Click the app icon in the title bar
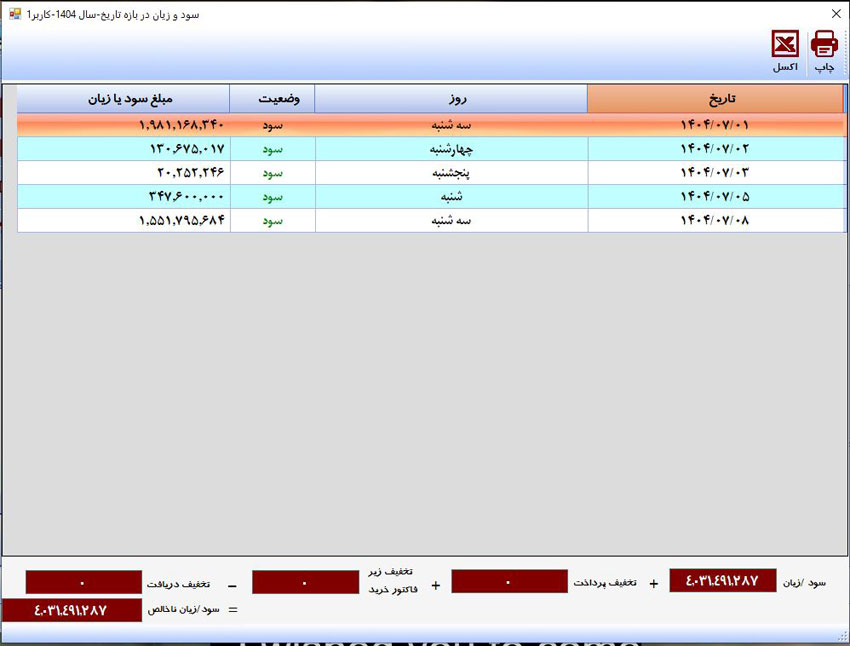Image resolution: width=850 pixels, height=646 pixels. coord(15,14)
